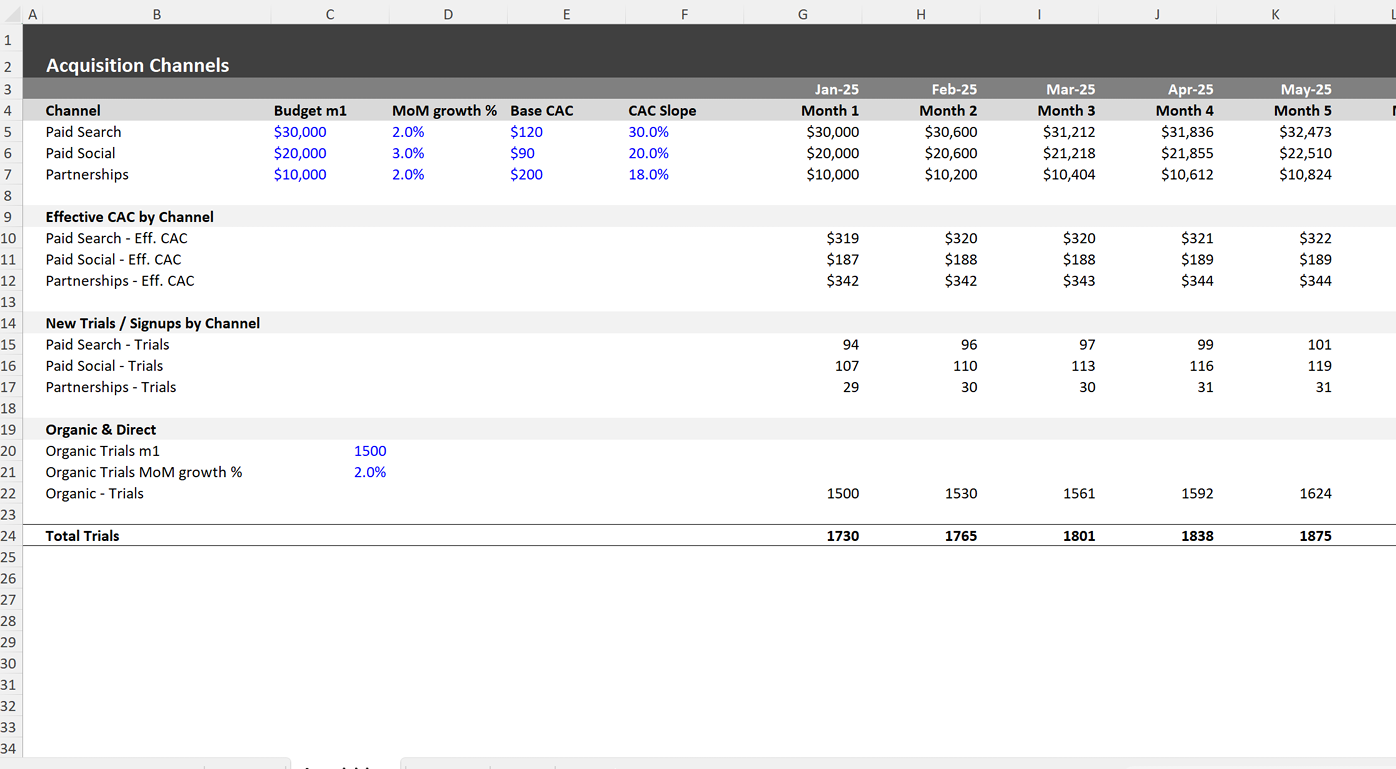The width and height of the screenshot is (1396, 769).
Task: Select Organic Trials m1 input 1500
Action: click(370, 451)
